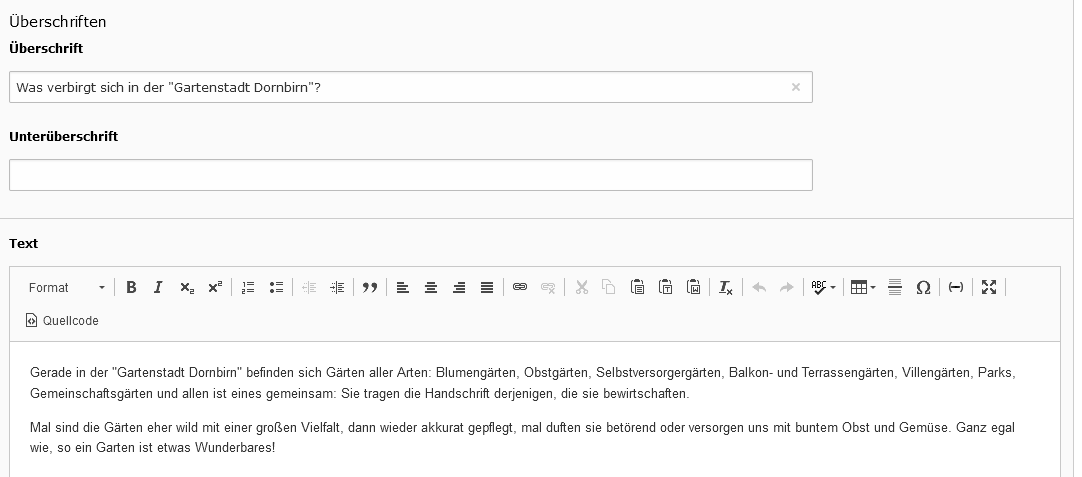Insert a block quote
1082x477 pixels.
[370, 288]
